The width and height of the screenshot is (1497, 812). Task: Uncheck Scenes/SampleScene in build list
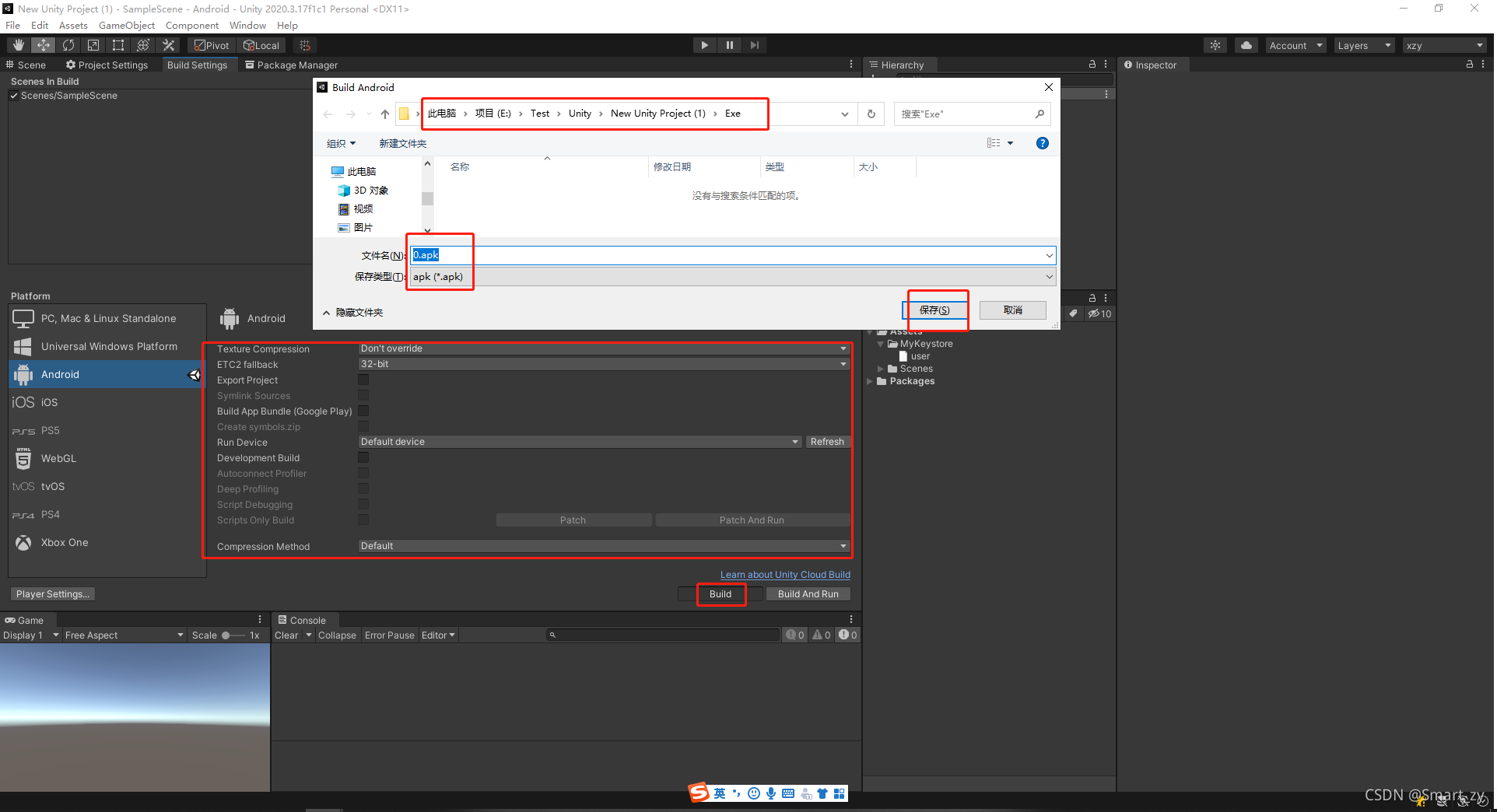coord(14,96)
